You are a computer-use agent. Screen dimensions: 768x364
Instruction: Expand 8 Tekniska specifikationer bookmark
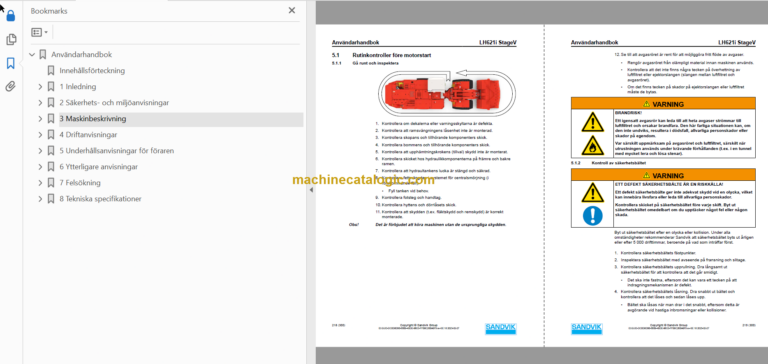pos(40,199)
